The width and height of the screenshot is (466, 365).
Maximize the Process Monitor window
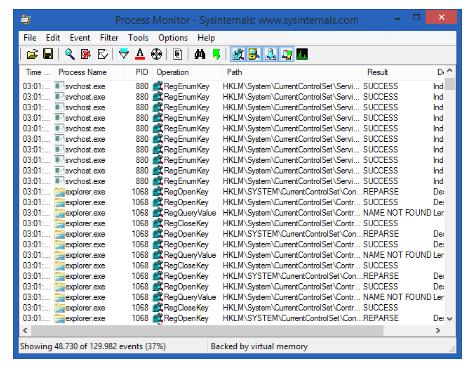point(416,18)
